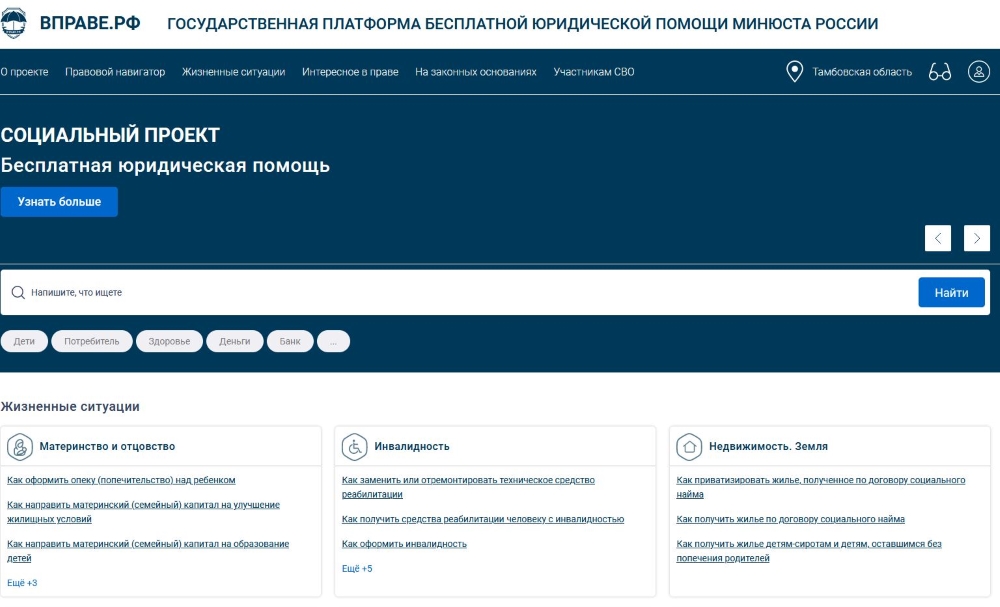
Task: Expand more search tags with ellipsis chip
Action: (333, 342)
